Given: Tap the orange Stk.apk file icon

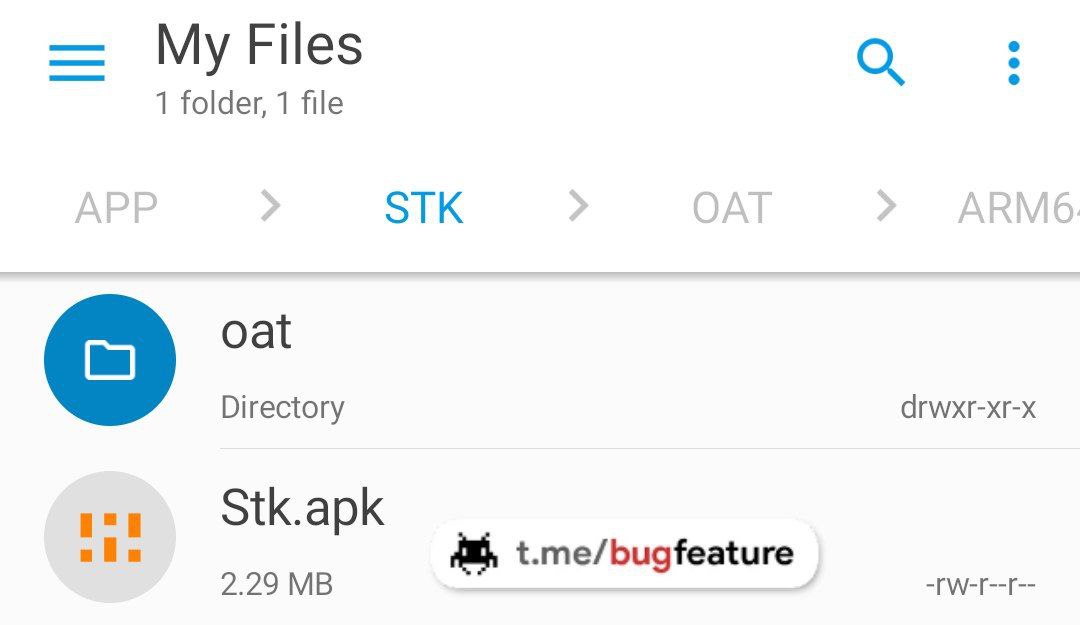Looking at the screenshot, I should point(110,537).
